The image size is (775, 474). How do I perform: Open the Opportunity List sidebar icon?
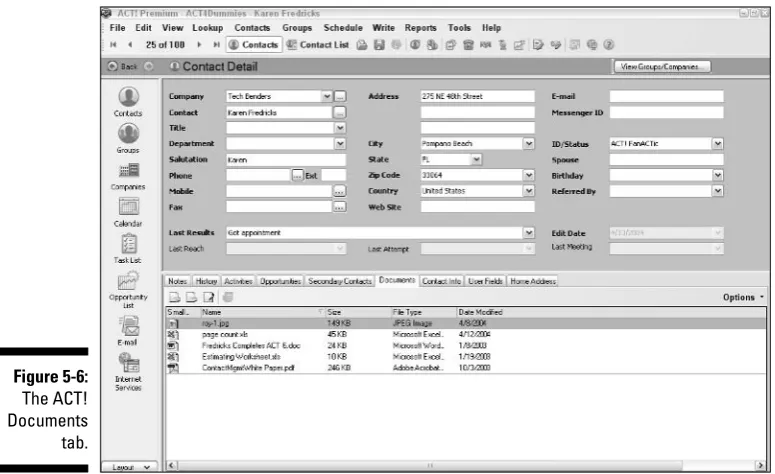[x=129, y=280]
